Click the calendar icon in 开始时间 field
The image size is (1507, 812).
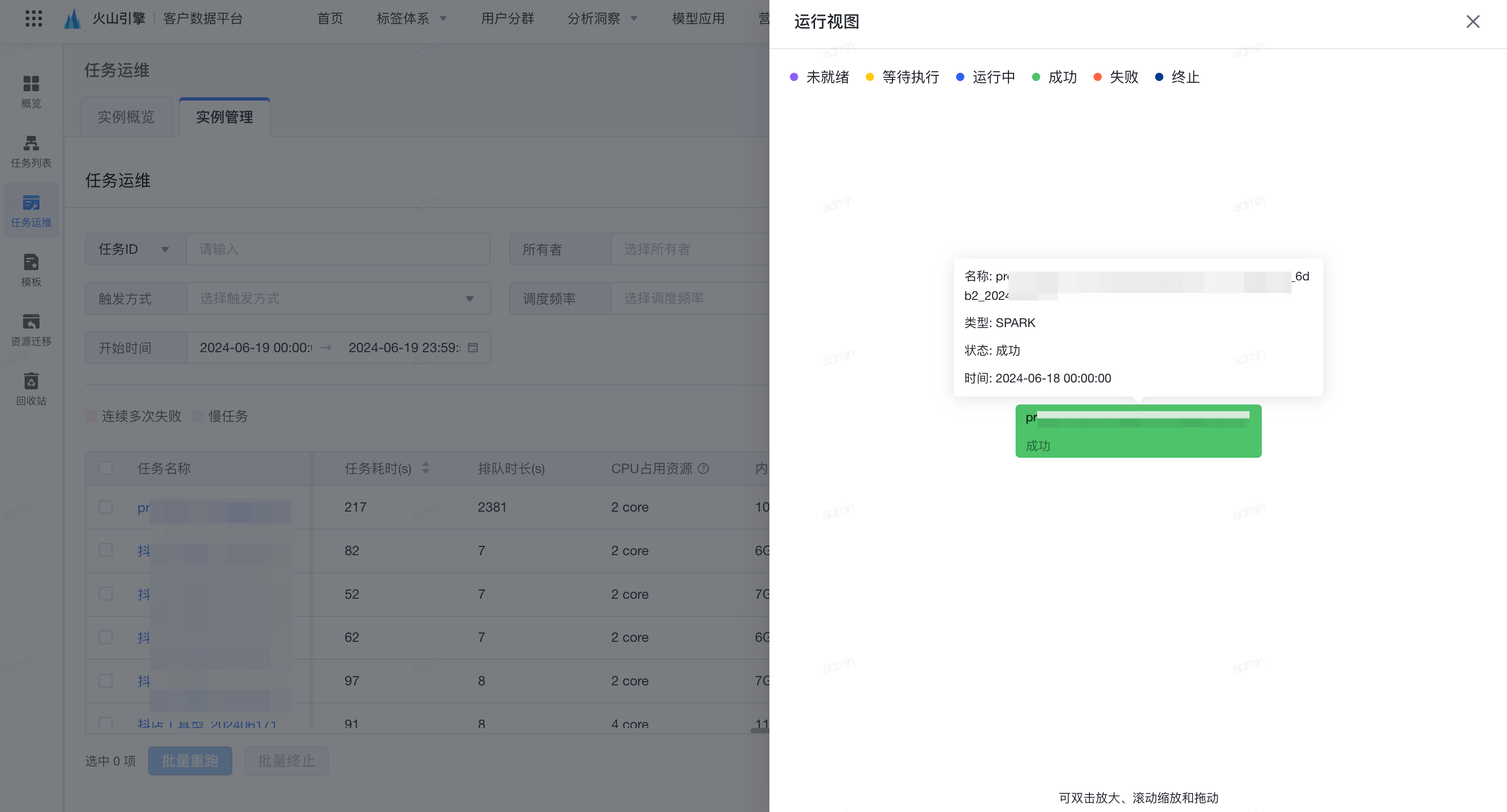point(473,348)
